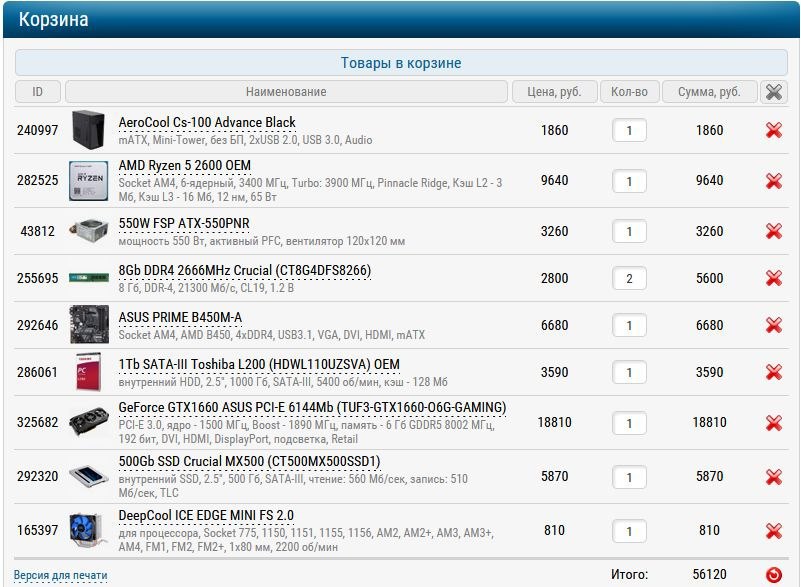Click the GTX1660 sum value 18810
Image resolution: width=801 pixels, height=587 pixels.
pos(709,422)
